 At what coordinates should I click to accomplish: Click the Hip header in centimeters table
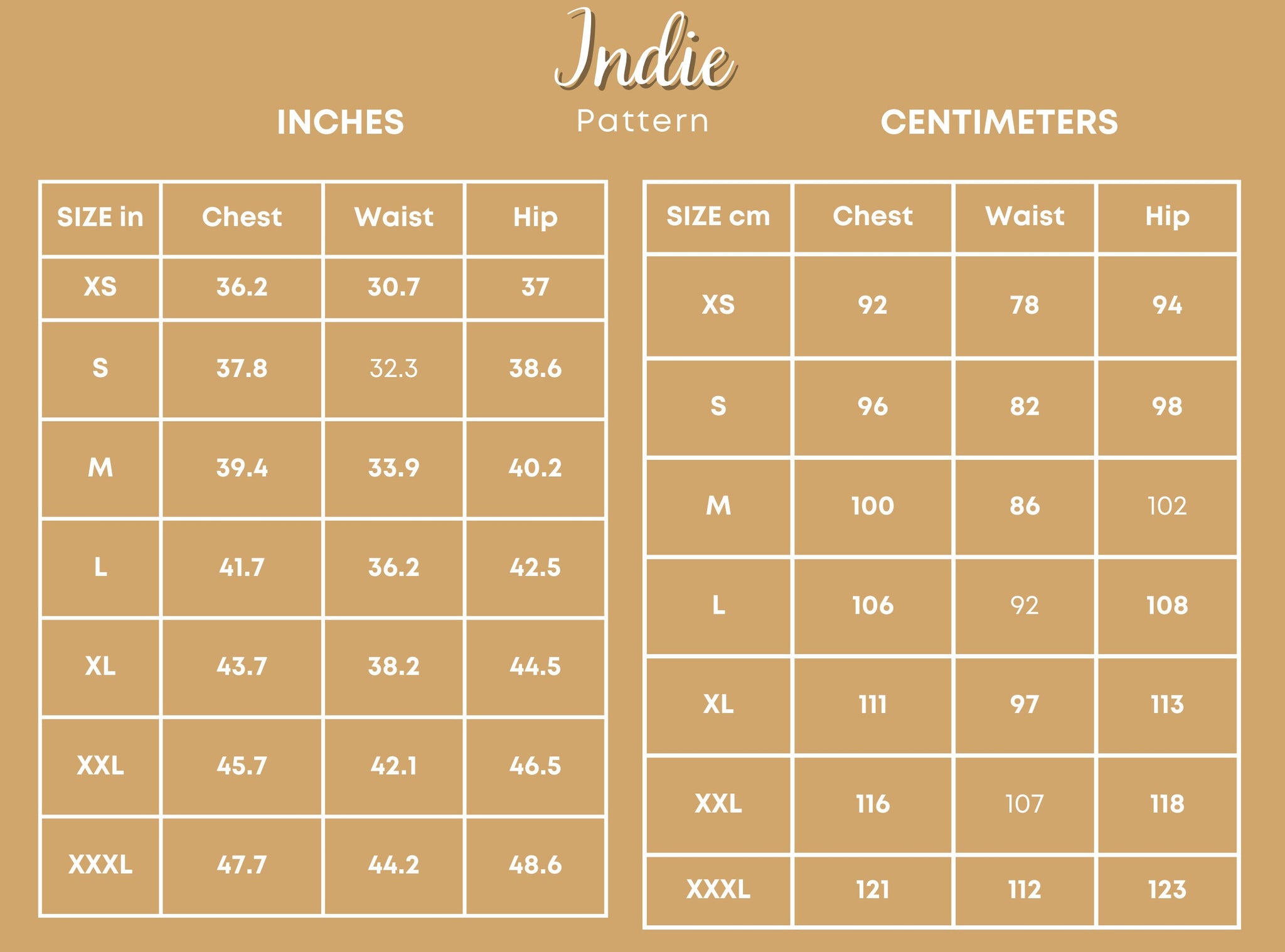(x=1167, y=218)
